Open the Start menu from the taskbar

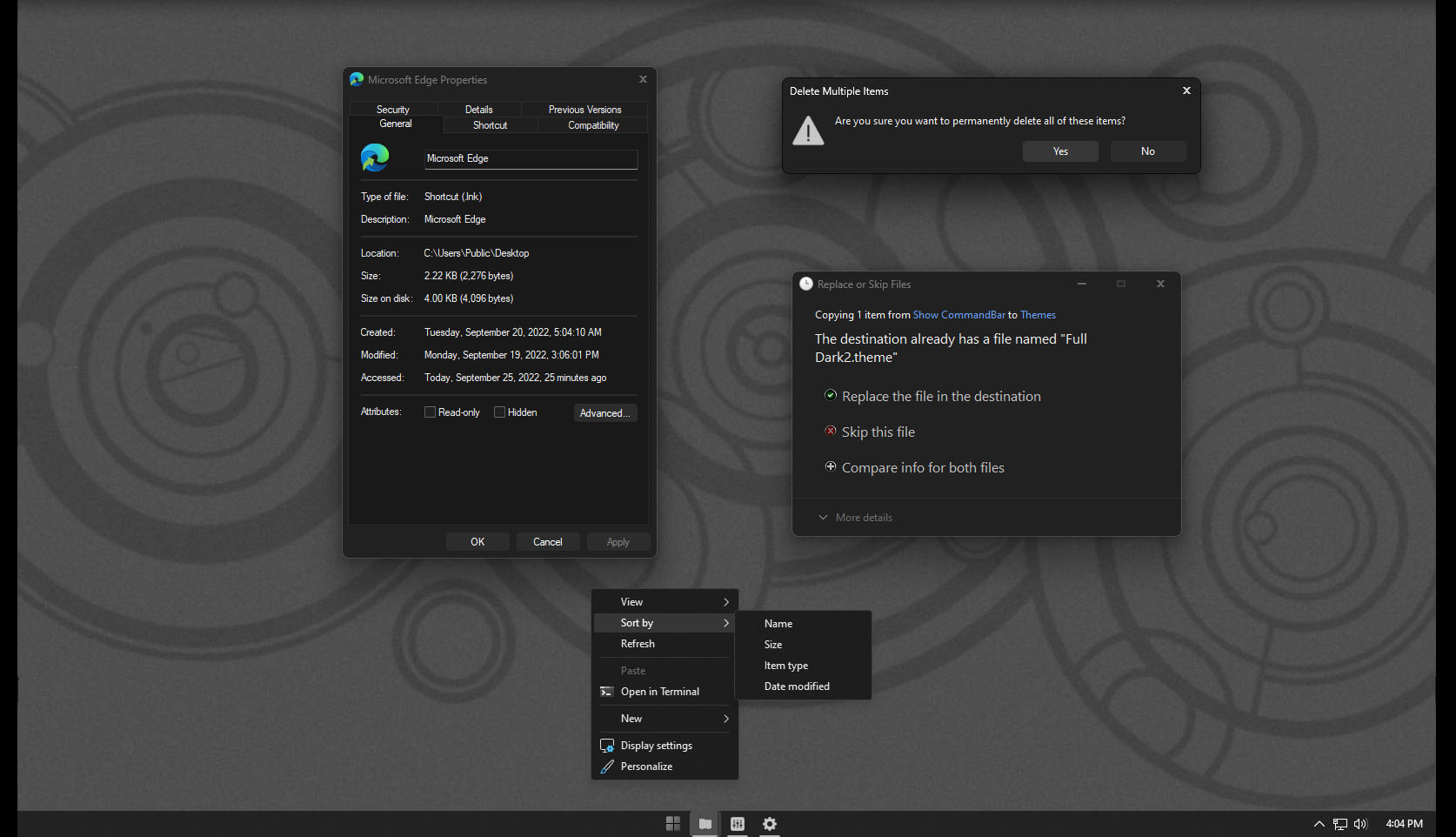tap(672, 823)
